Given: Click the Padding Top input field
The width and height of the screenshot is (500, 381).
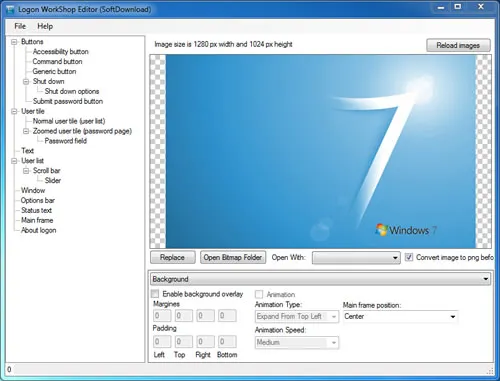Looking at the screenshot, I should coord(184,341).
